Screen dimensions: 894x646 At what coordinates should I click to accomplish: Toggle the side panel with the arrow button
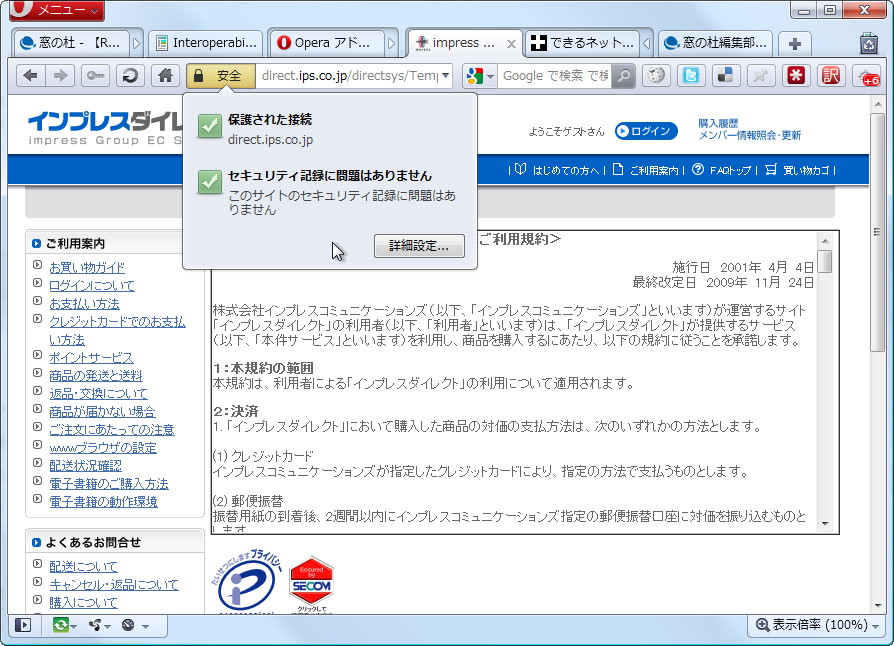point(22,625)
